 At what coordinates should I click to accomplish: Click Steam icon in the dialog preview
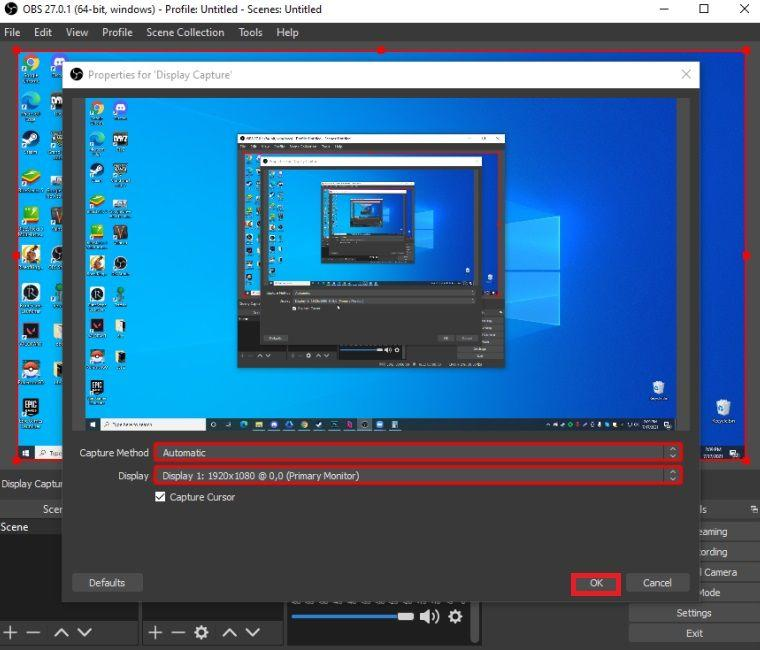pos(97,170)
